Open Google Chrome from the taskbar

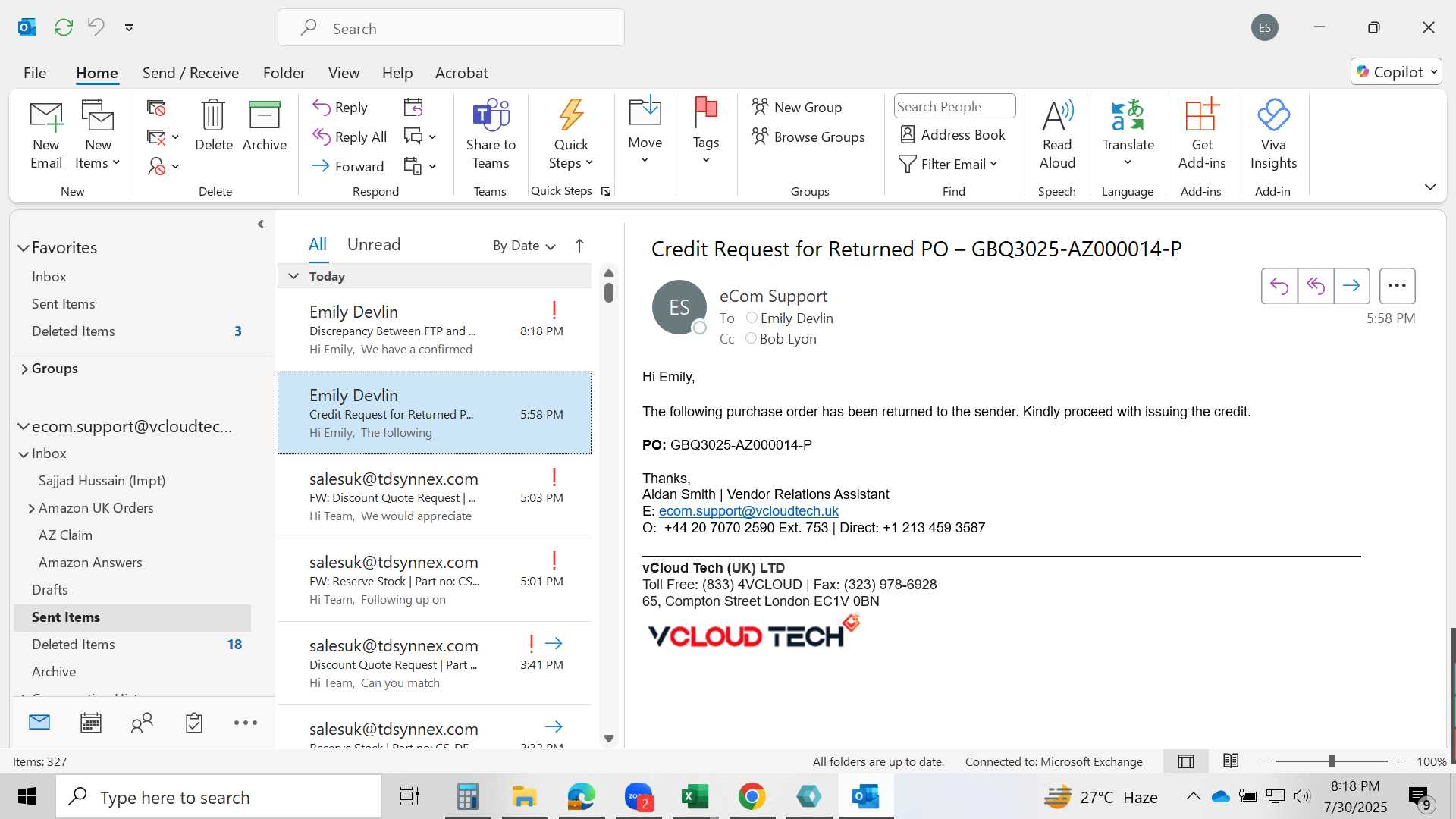[752, 796]
